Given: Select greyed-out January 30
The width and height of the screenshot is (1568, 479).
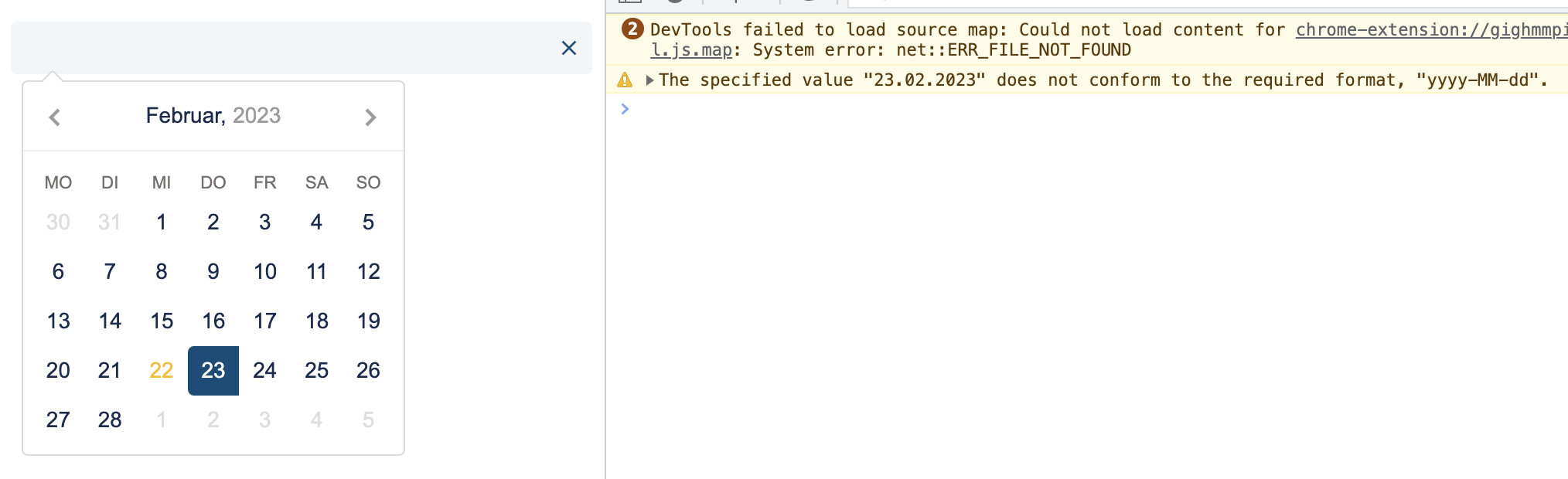Looking at the screenshot, I should click(x=58, y=223).
